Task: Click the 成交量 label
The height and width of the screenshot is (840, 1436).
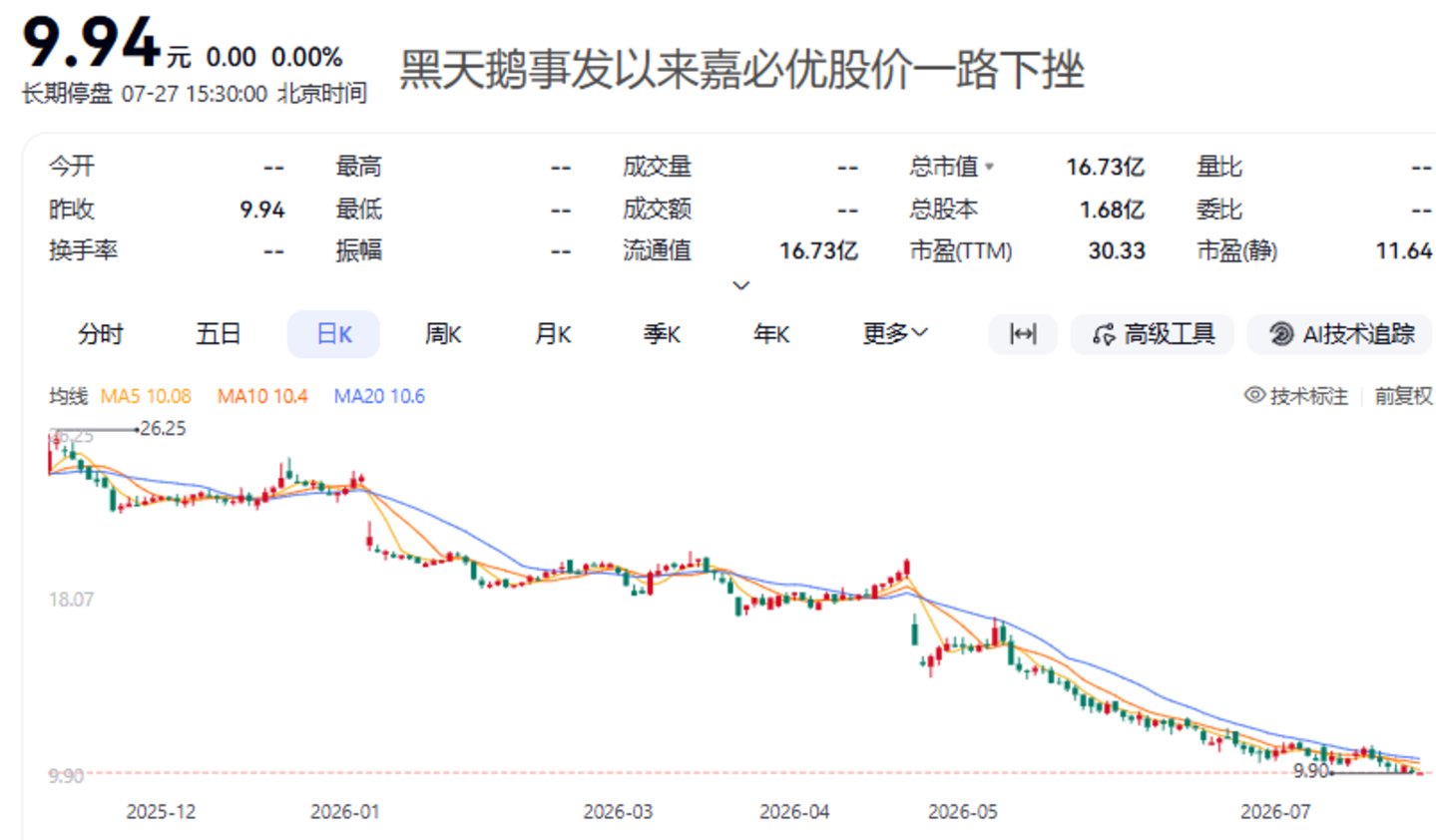Action: pyautogui.click(x=657, y=167)
